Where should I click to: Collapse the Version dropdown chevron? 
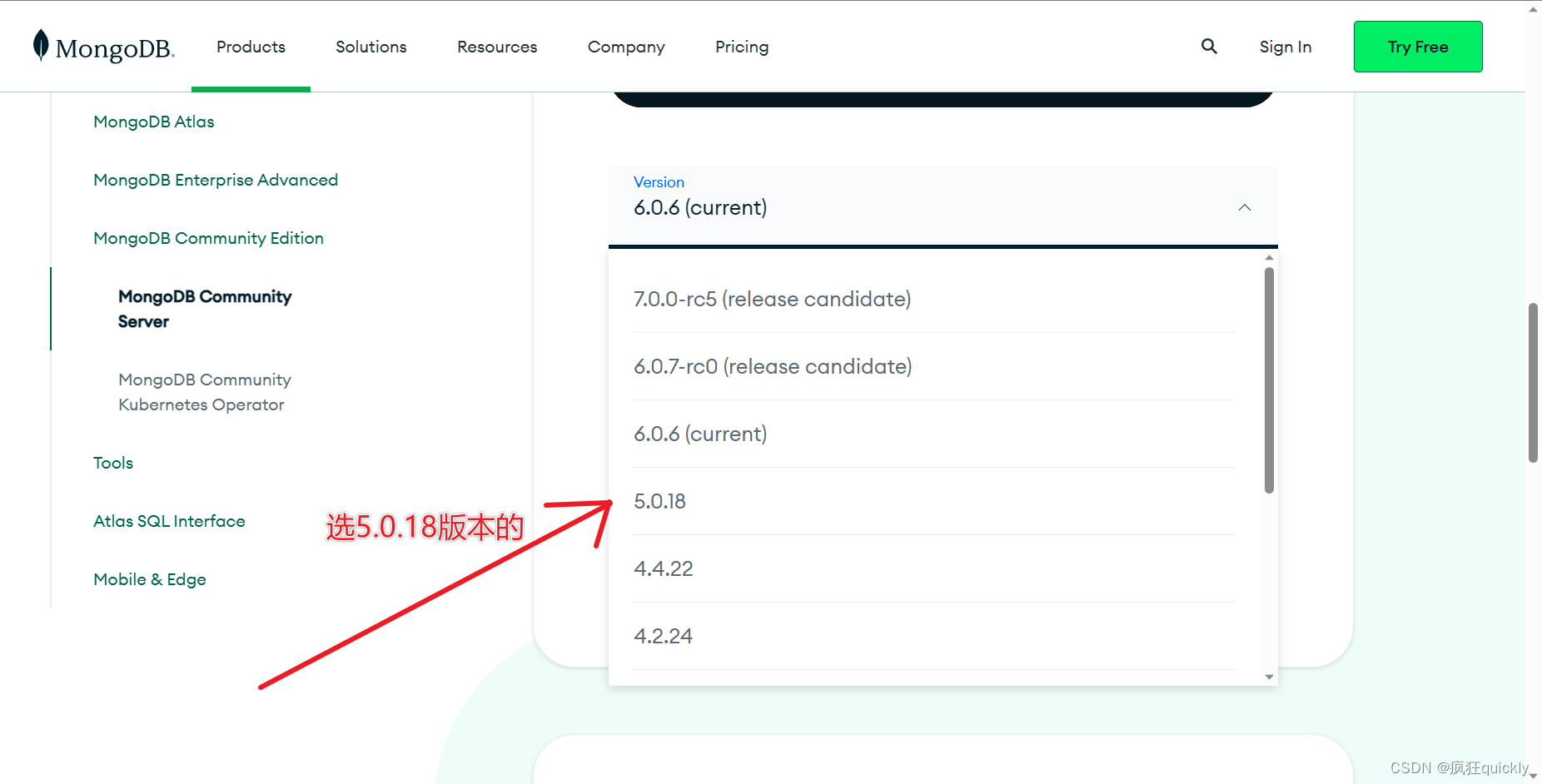click(x=1245, y=207)
